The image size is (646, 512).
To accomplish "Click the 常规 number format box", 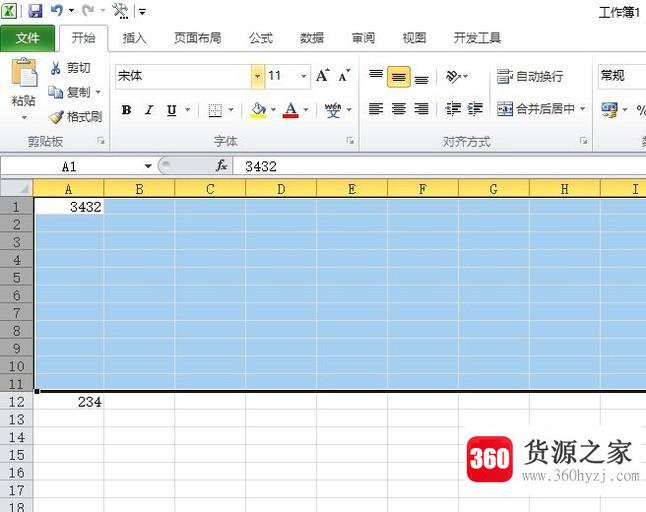I will [622, 76].
